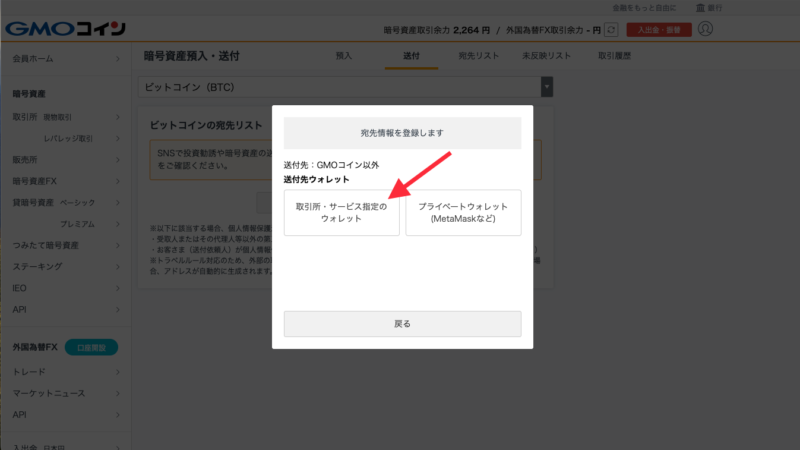This screenshot has width=800, height=450.
Task: Select 取引所・サービス指定のウォレット option
Action: pyautogui.click(x=341, y=213)
